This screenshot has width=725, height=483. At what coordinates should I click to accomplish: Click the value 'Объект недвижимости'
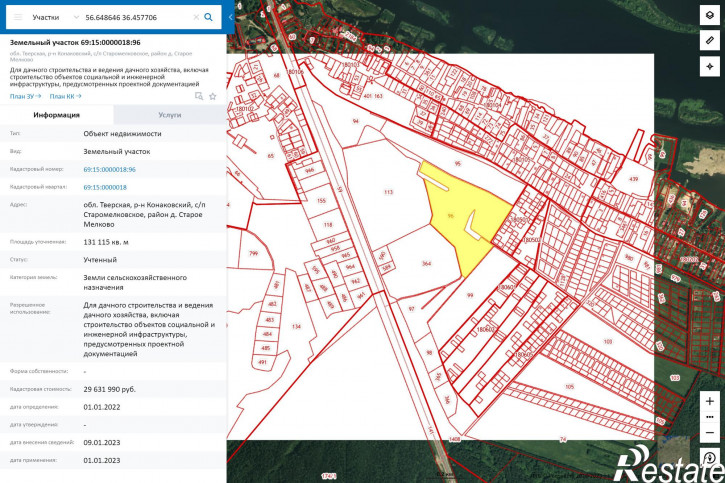coord(122,134)
